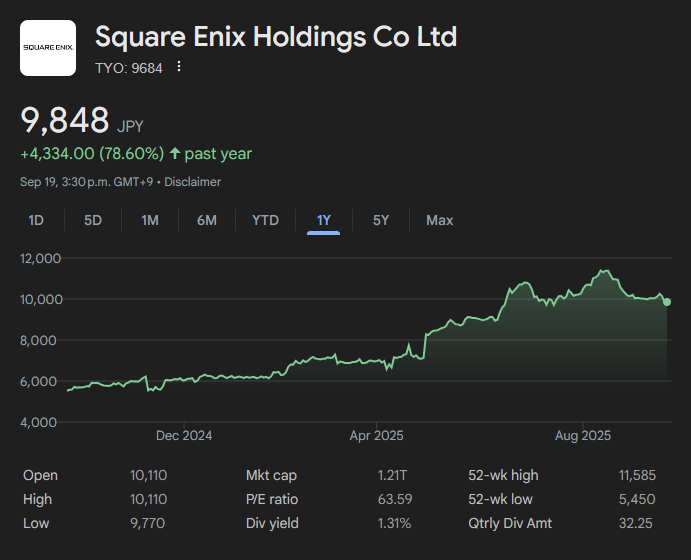Select the 6M time range tab
Image resolution: width=691 pixels, height=560 pixels.
pyautogui.click(x=207, y=220)
